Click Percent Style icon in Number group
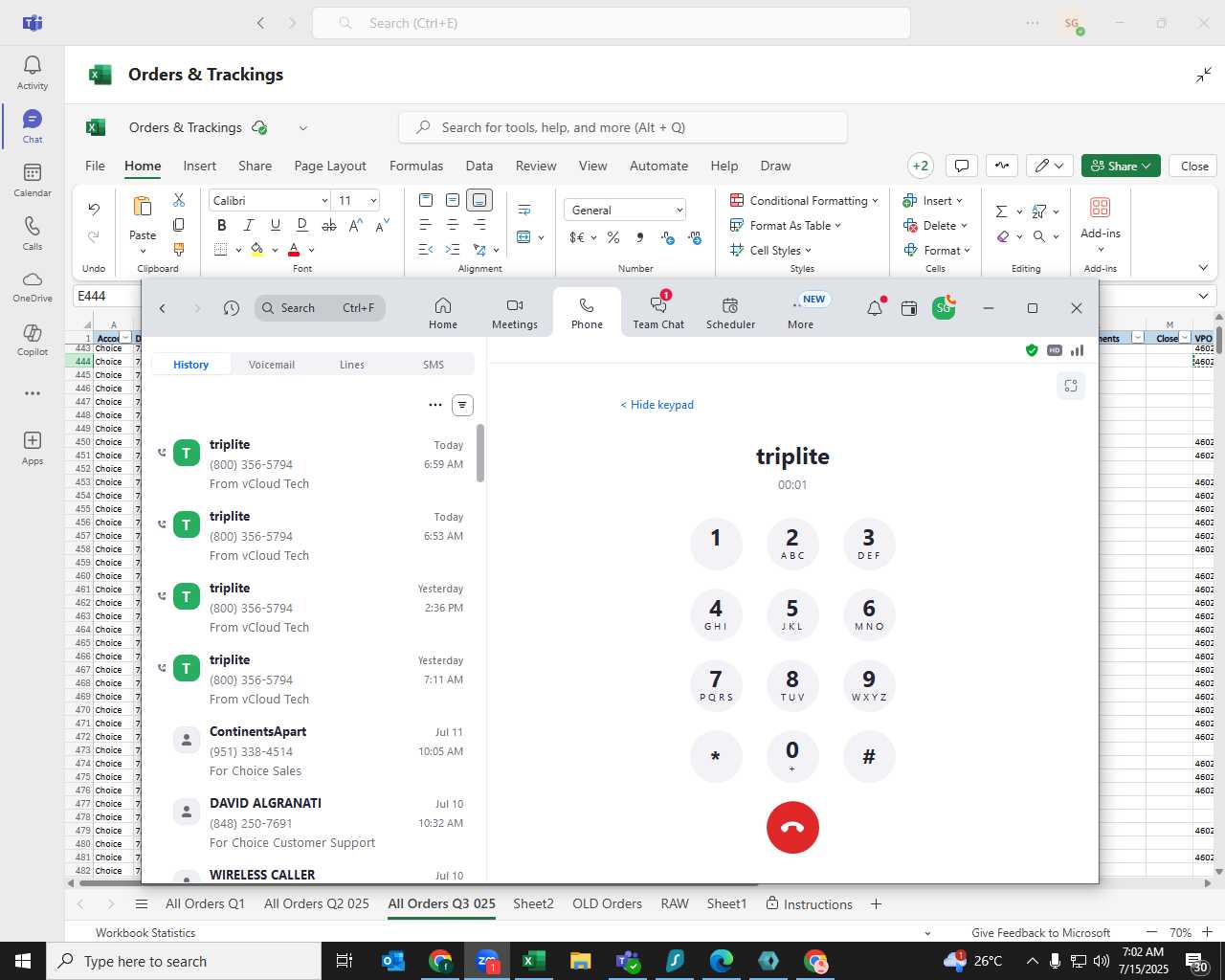 pyautogui.click(x=613, y=237)
